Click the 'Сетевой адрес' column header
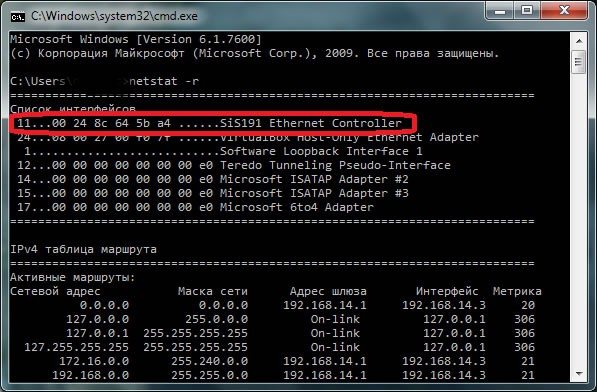This screenshot has height=392, width=597. (x=55, y=292)
